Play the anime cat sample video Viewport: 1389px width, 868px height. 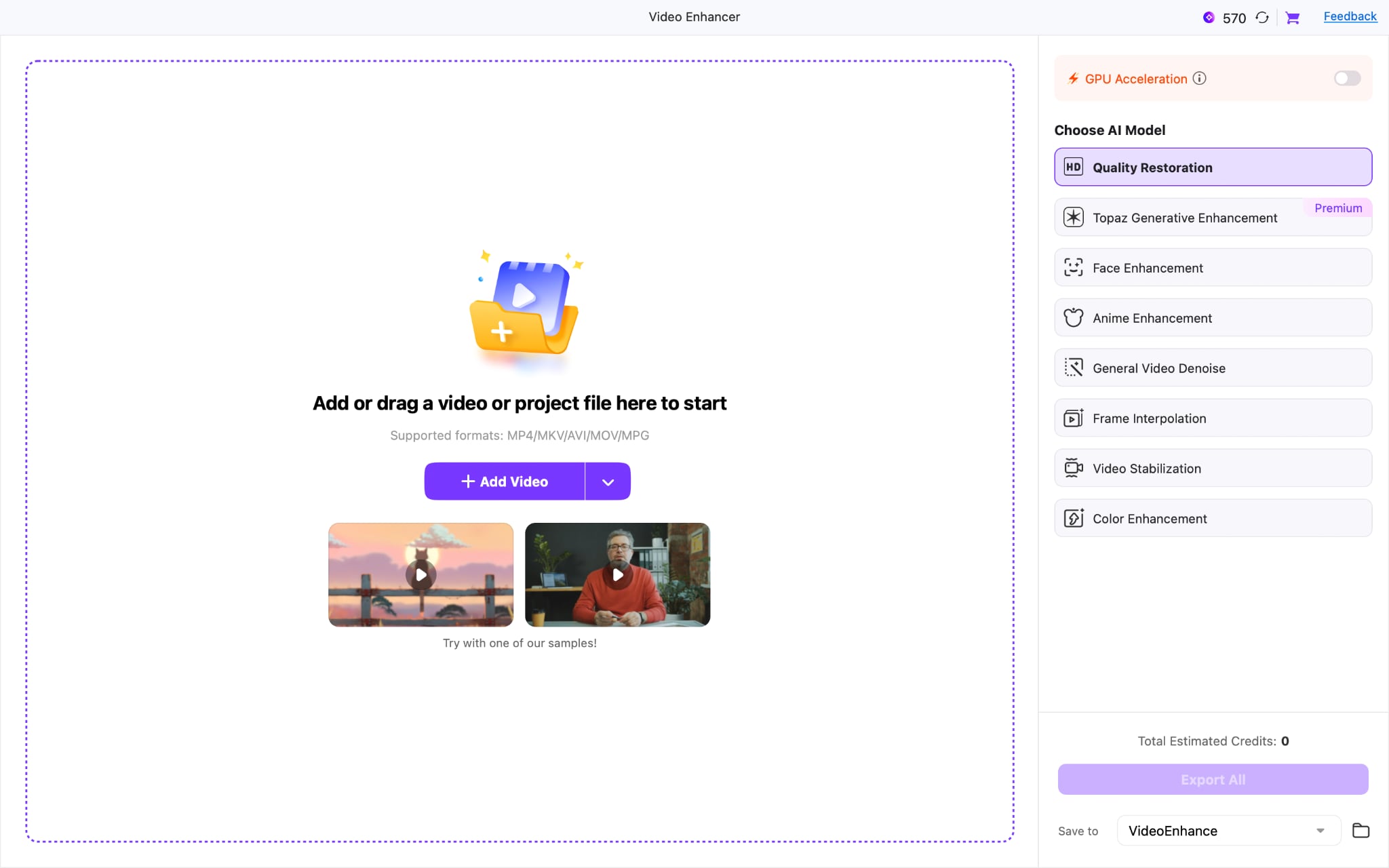click(x=420, y=574)
